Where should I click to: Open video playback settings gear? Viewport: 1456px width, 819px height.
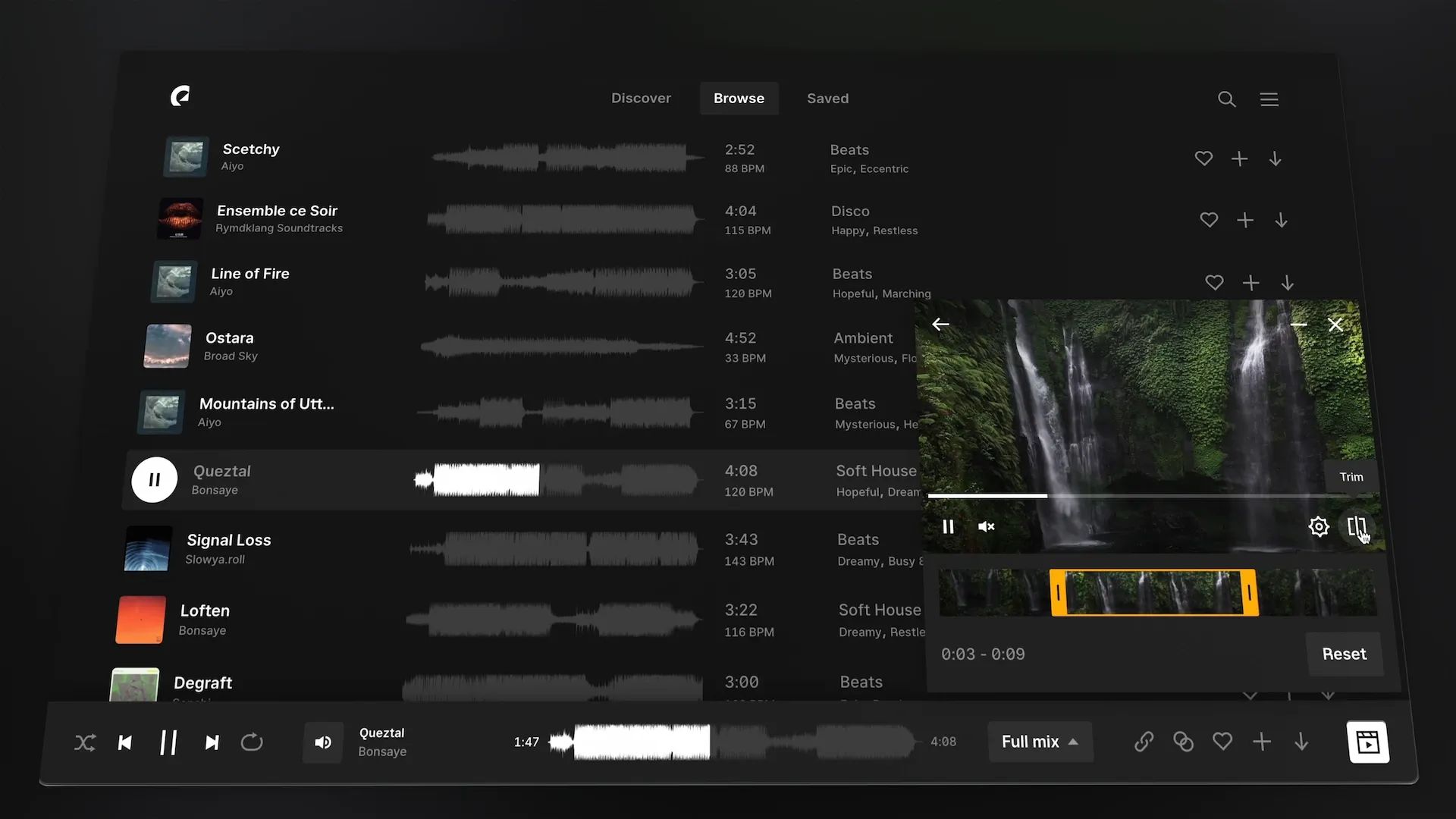click(x=1319, y=526)
